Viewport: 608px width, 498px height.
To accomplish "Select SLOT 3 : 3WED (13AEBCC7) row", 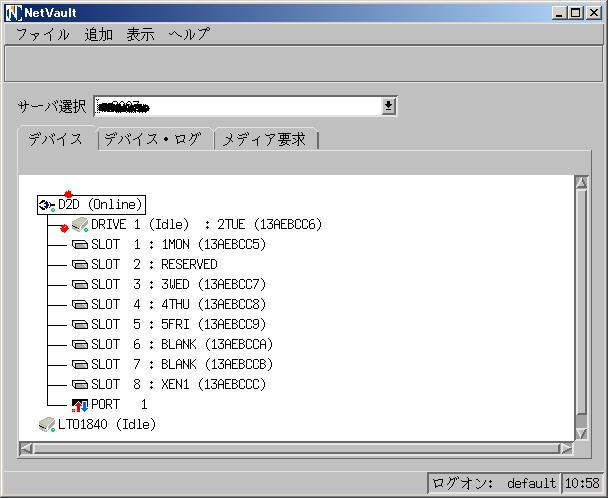I will click(x=169, y=285).
